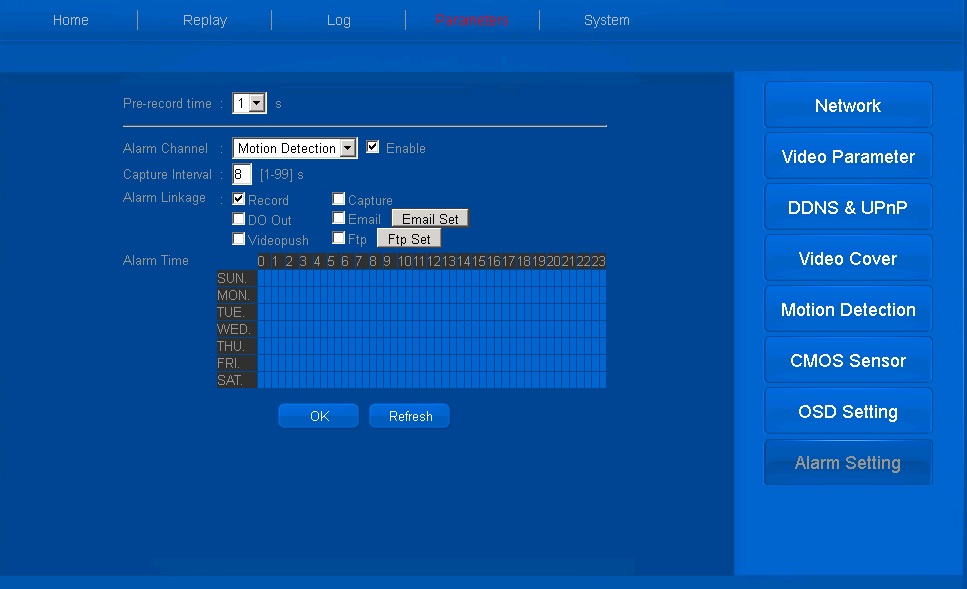Click the Ftp Set button
Screen dimensions: 967x589
tap(409, 239)
